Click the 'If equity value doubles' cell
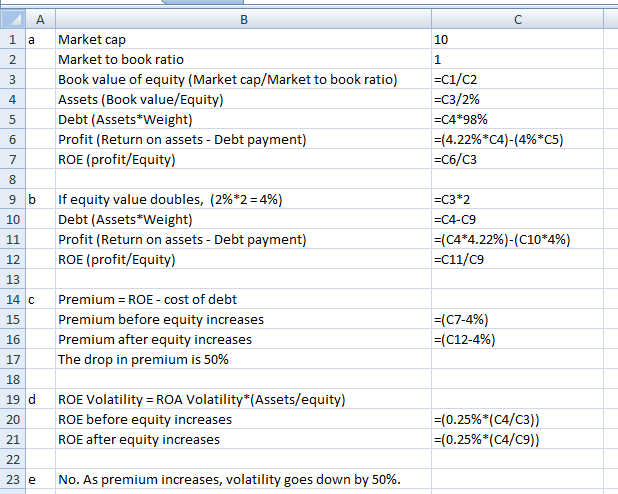 242,199
